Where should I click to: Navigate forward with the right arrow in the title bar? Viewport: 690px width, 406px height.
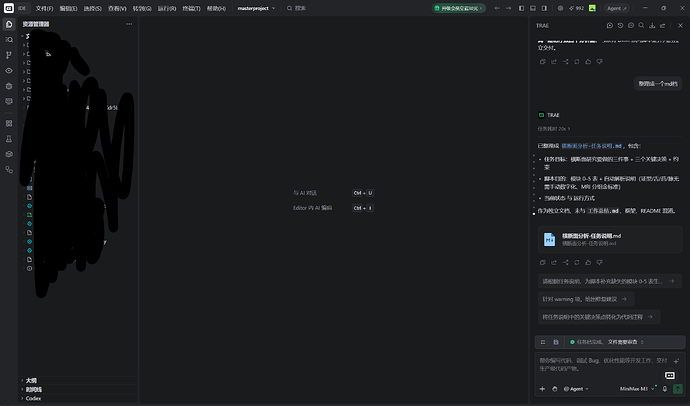point(508,8)
